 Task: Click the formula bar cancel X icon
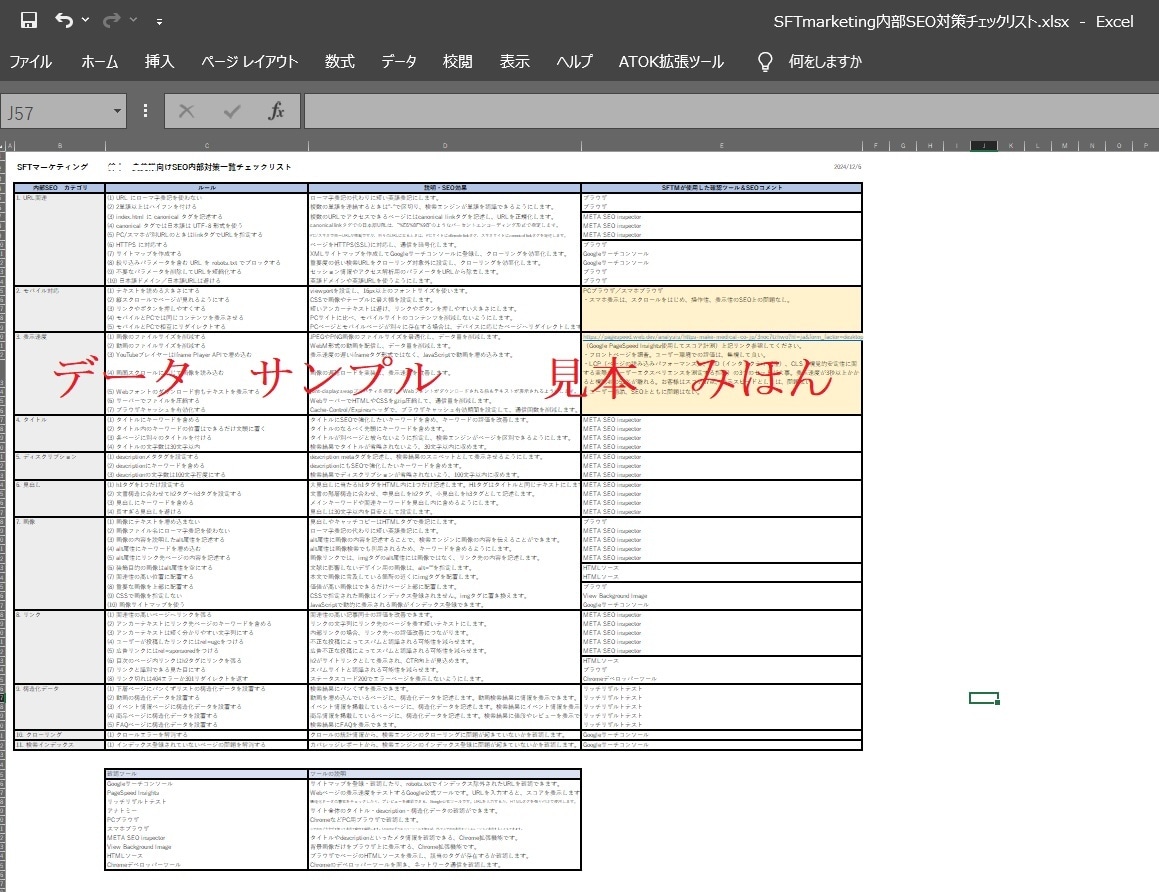pyautogui.click(x=186, y=112)
